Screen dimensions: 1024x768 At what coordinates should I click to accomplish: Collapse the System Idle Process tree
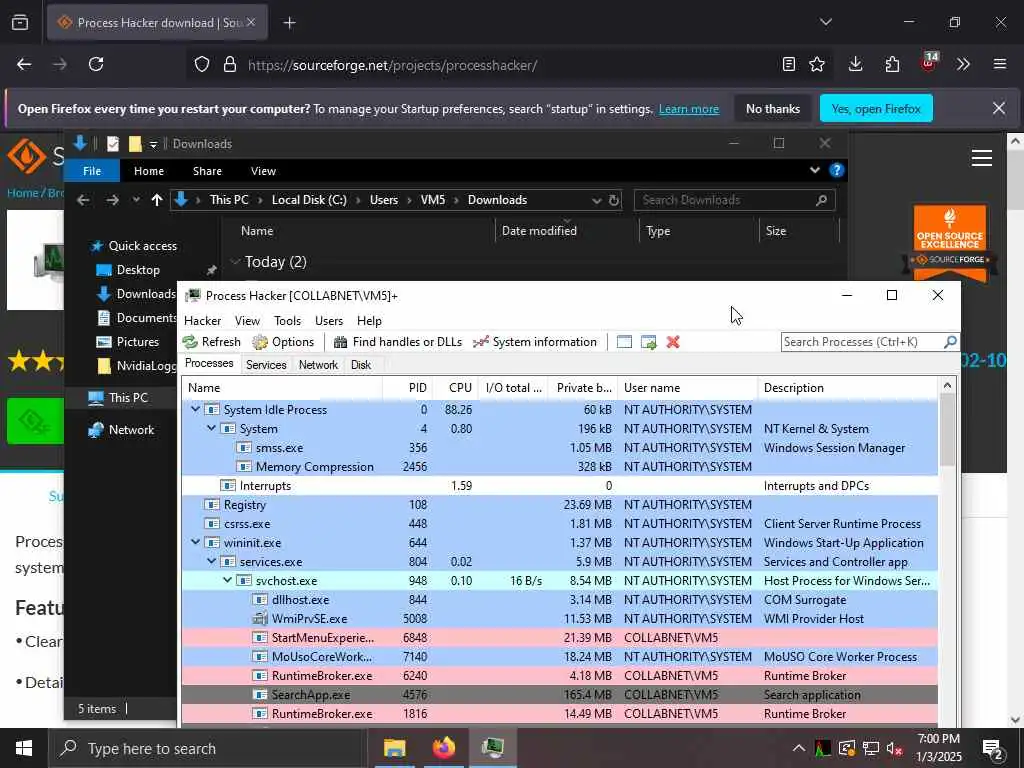click(195, 409)
